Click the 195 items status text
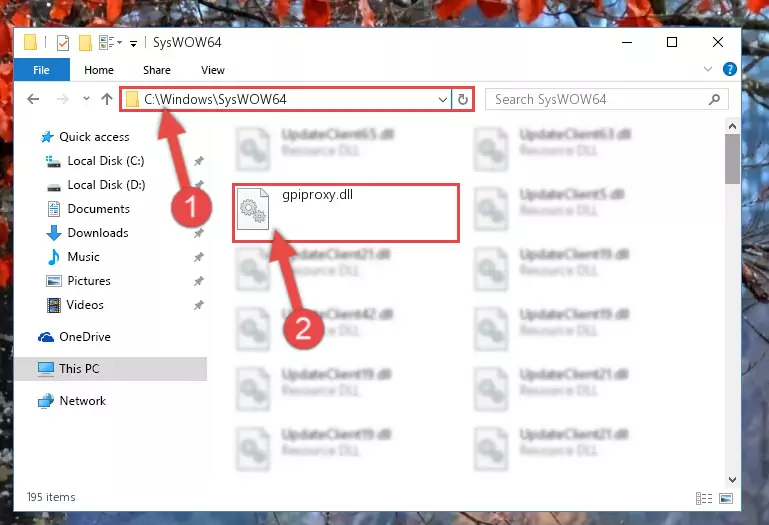The width and height of the screenshot is (769, 525). coord(51,497)
